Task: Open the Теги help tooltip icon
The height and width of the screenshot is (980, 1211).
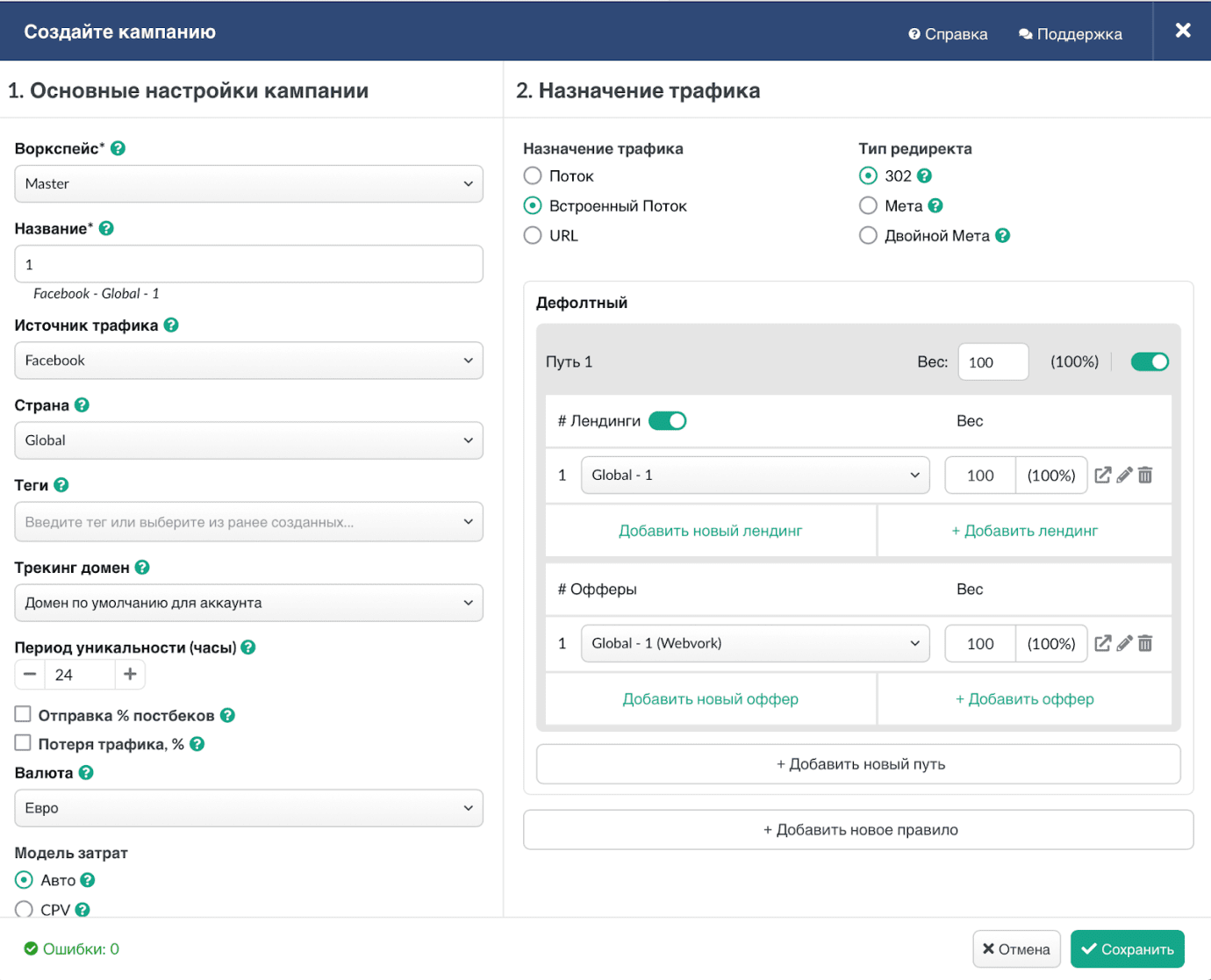Action: tap(61, 484)
